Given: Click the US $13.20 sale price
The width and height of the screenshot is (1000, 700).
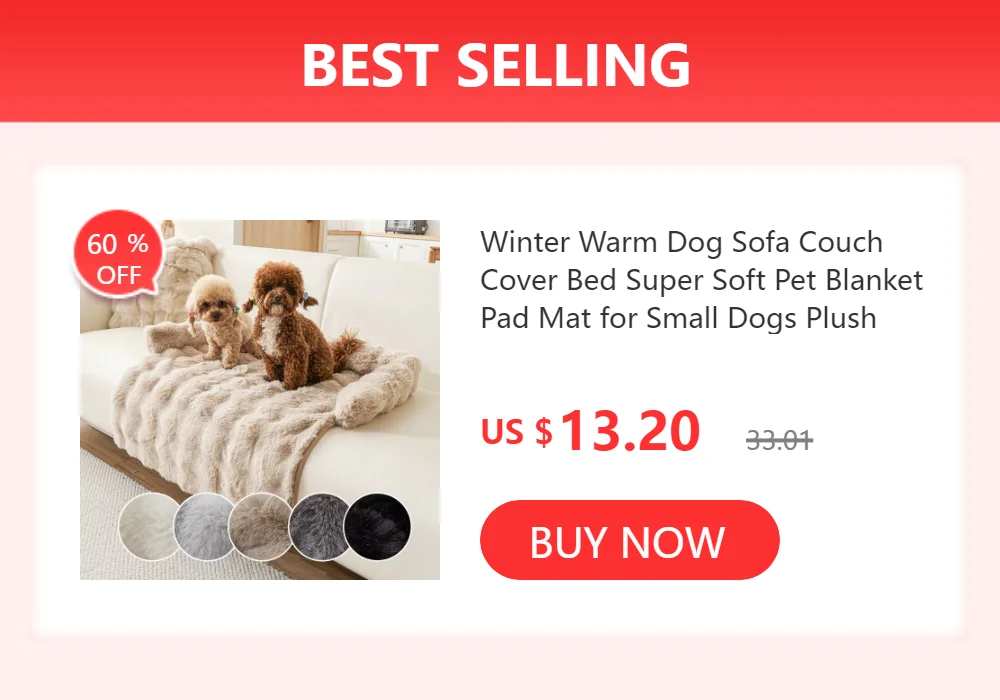Looking at the screenshot, I should [x=591, y=432].
